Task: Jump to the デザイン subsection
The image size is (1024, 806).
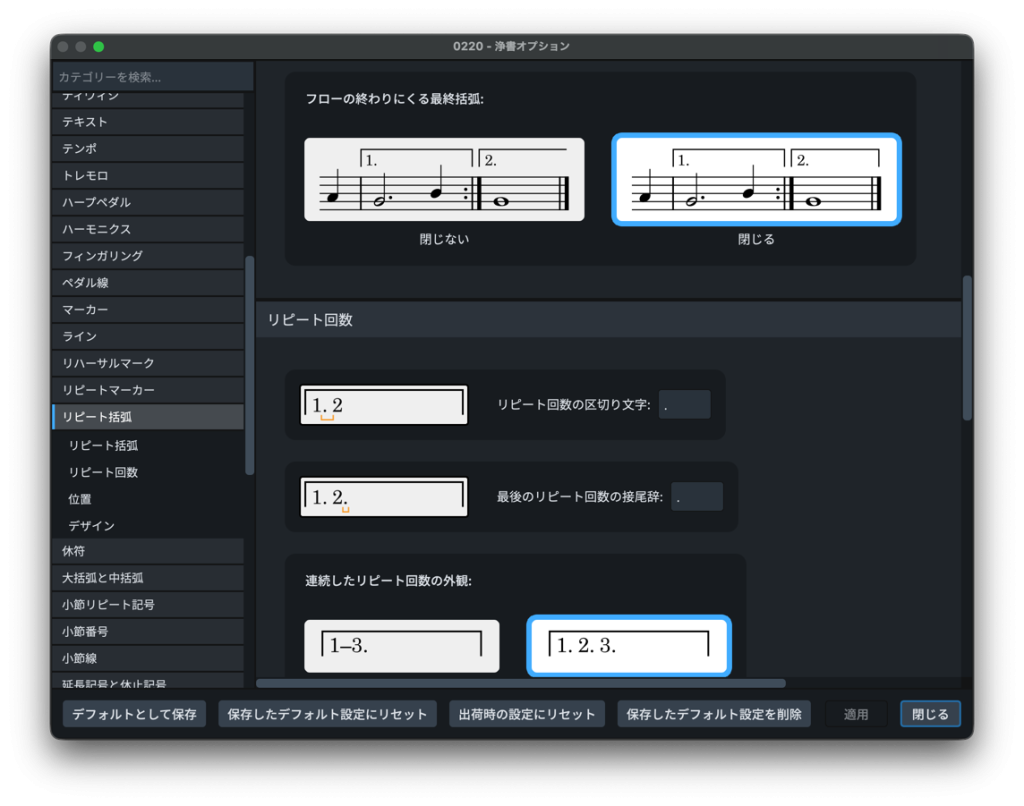Action: point(91,526)
